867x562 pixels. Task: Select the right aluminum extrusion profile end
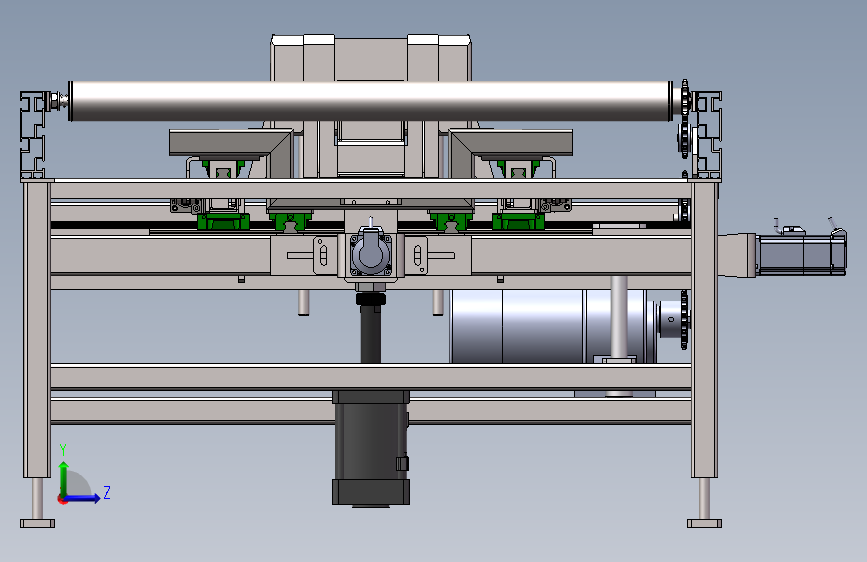(708, 136)
